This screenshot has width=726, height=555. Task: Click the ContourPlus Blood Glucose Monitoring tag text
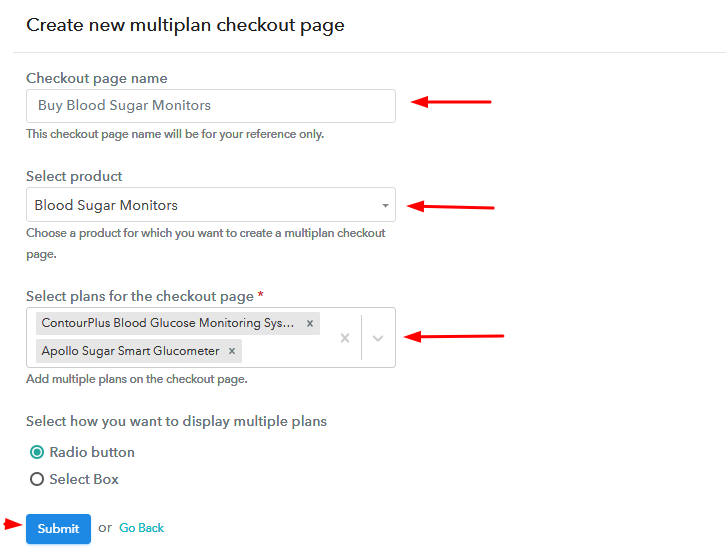168,323
